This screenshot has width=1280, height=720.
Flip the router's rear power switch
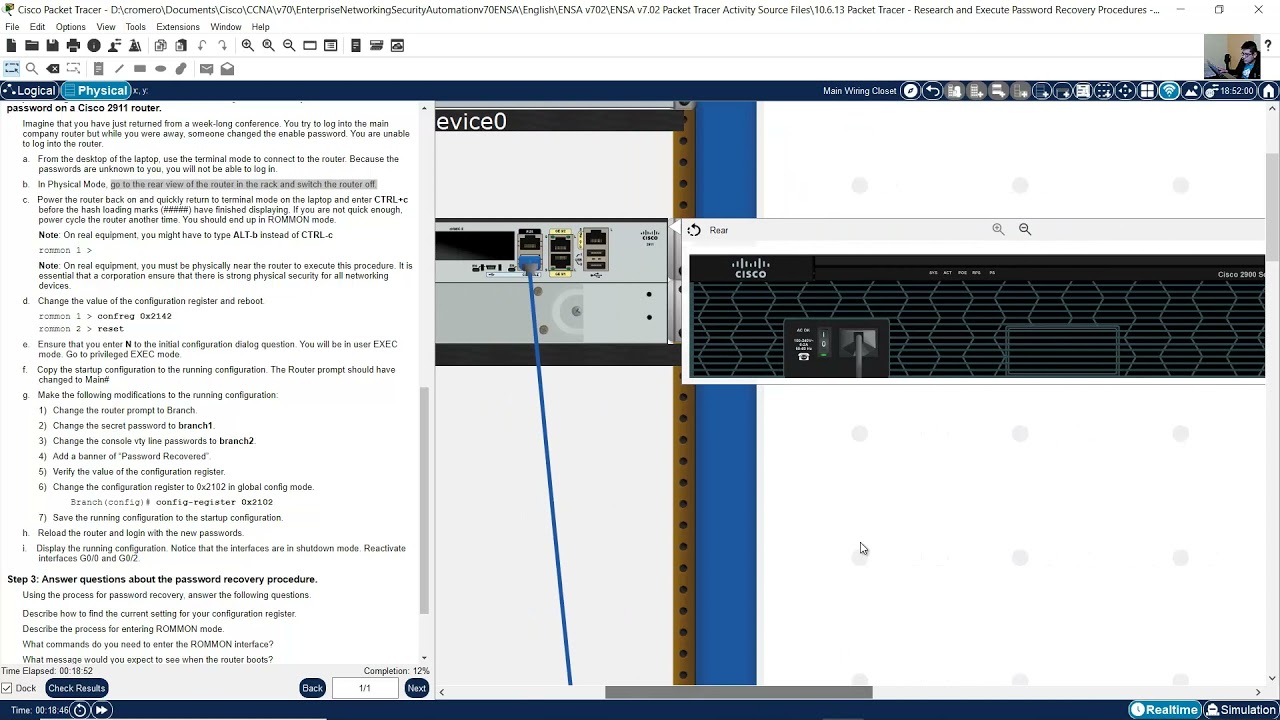(x=824, y=343)
